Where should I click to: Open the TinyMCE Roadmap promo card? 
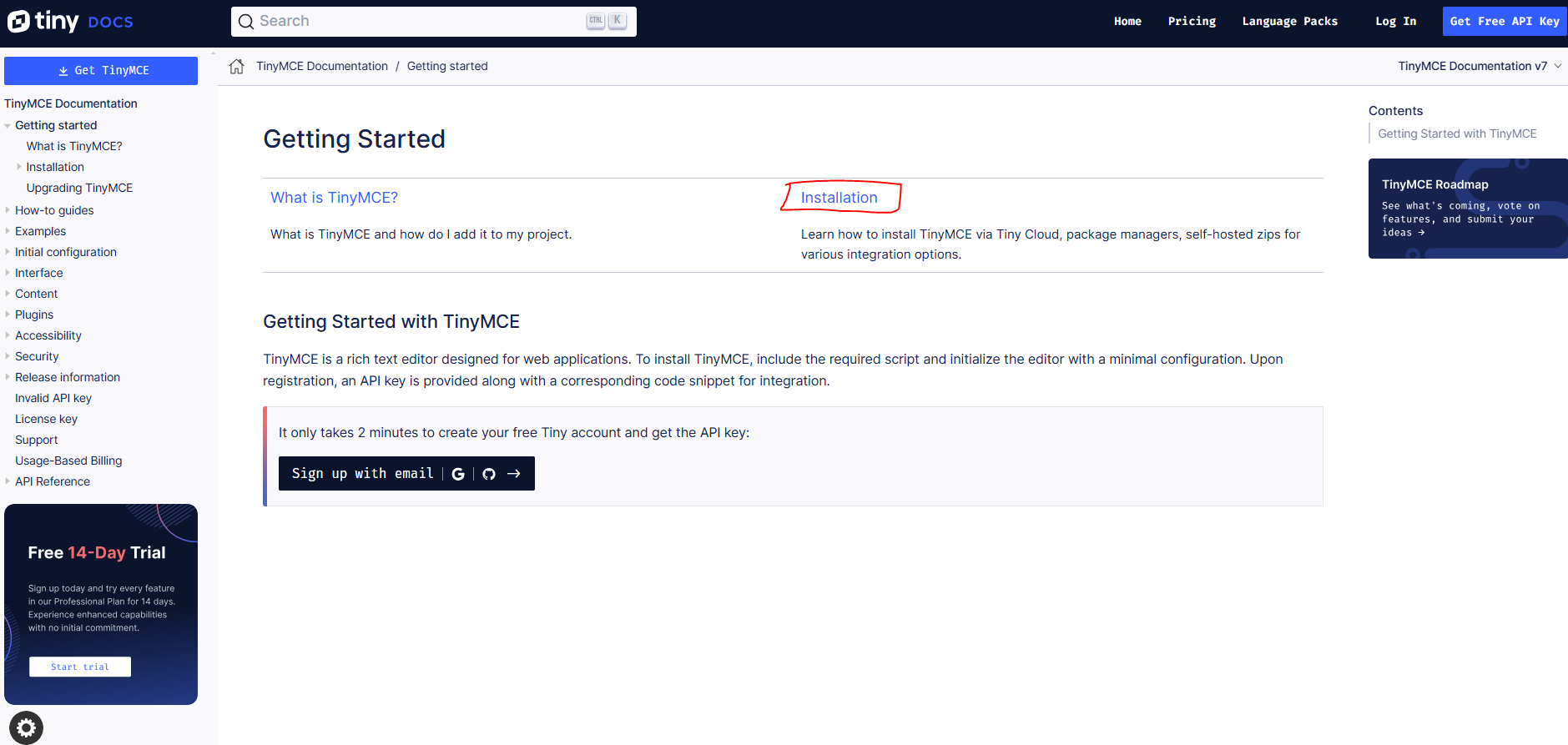(1468, 209)
